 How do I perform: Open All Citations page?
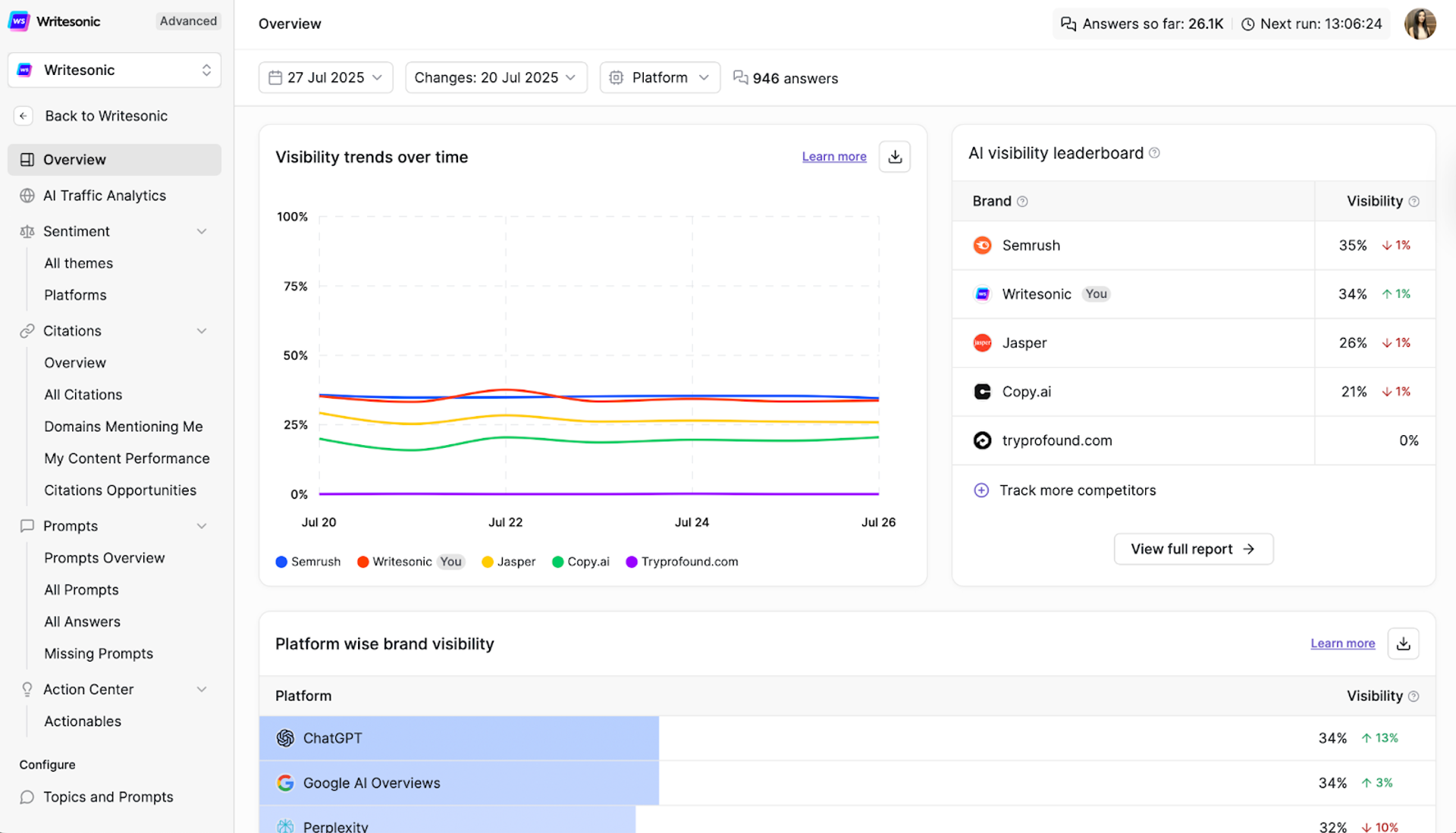83,395
